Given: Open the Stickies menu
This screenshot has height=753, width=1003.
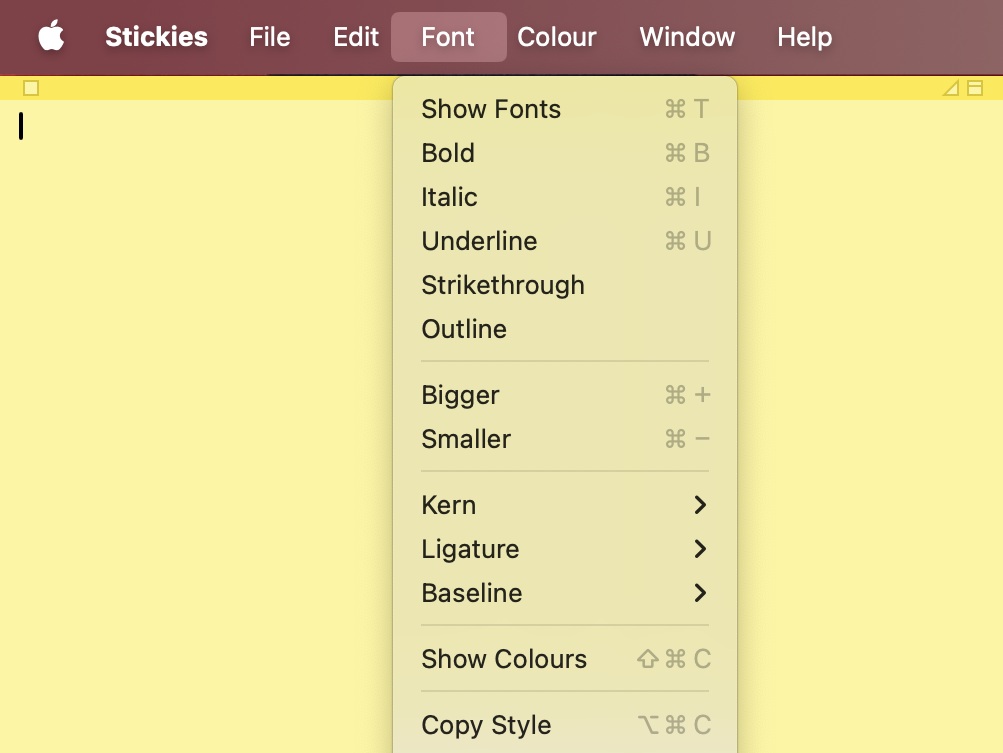Looking at the screenshot, I should tap(156, 37).
